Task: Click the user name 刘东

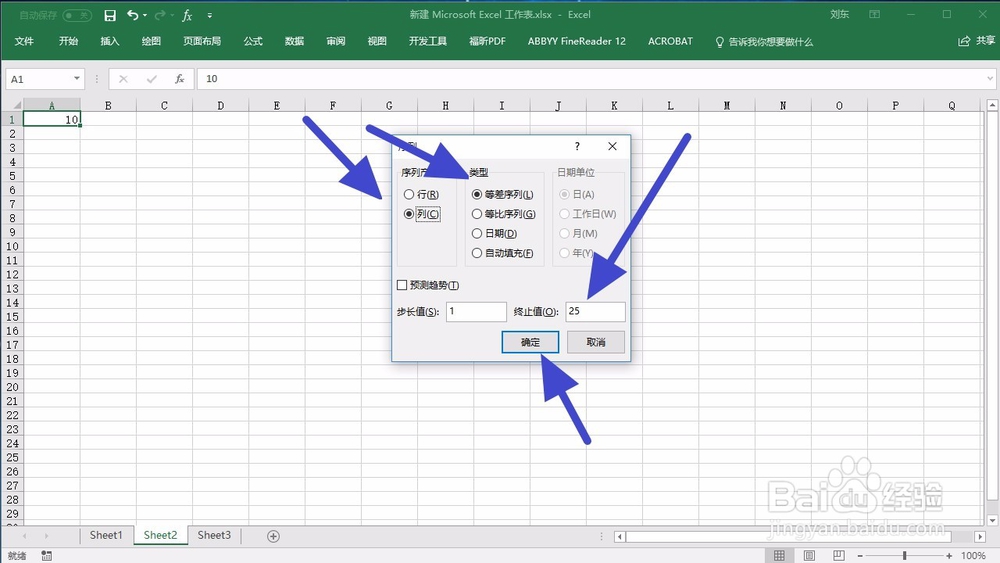Action: click(x=839, y=14)
